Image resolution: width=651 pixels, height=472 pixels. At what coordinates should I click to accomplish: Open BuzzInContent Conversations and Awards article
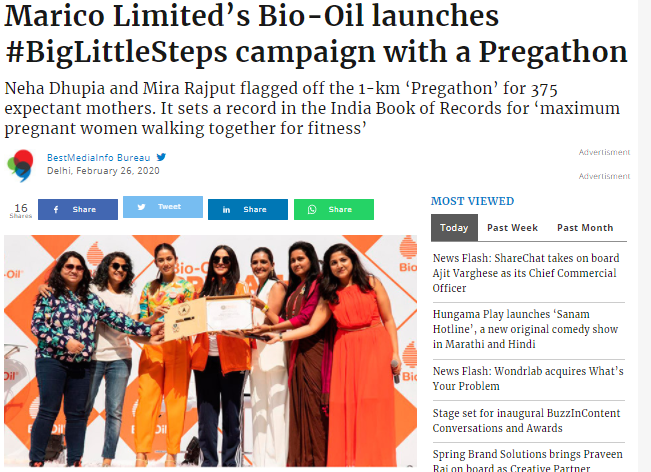(526, 421)
